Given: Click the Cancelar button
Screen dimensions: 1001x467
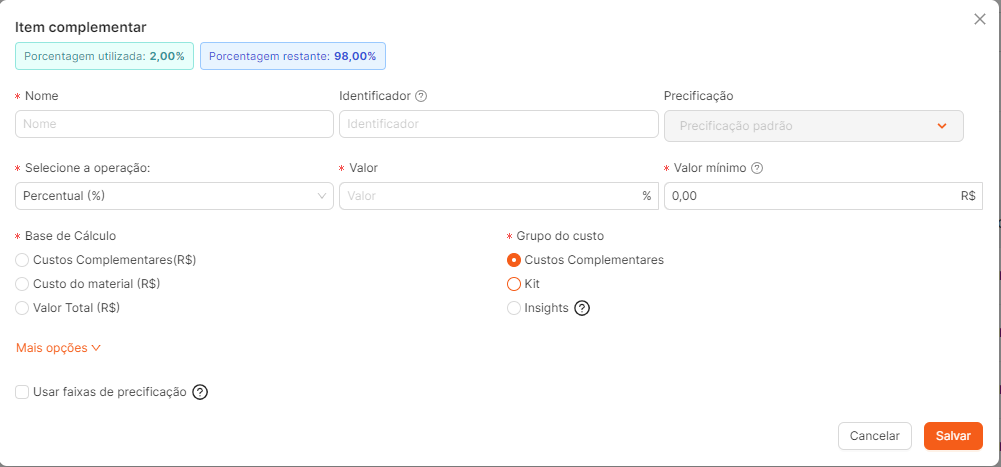Looking at the screenshot, I should click(875, 436).
